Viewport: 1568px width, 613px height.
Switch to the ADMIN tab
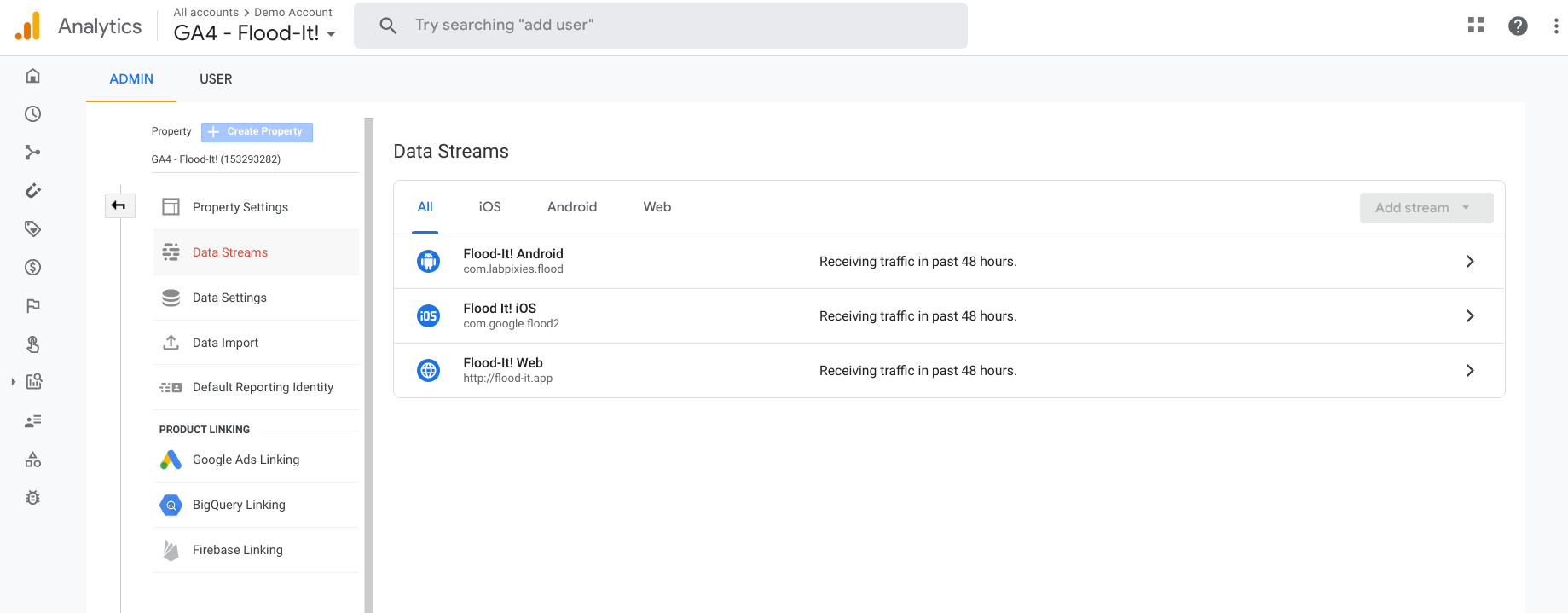point(131,79)
